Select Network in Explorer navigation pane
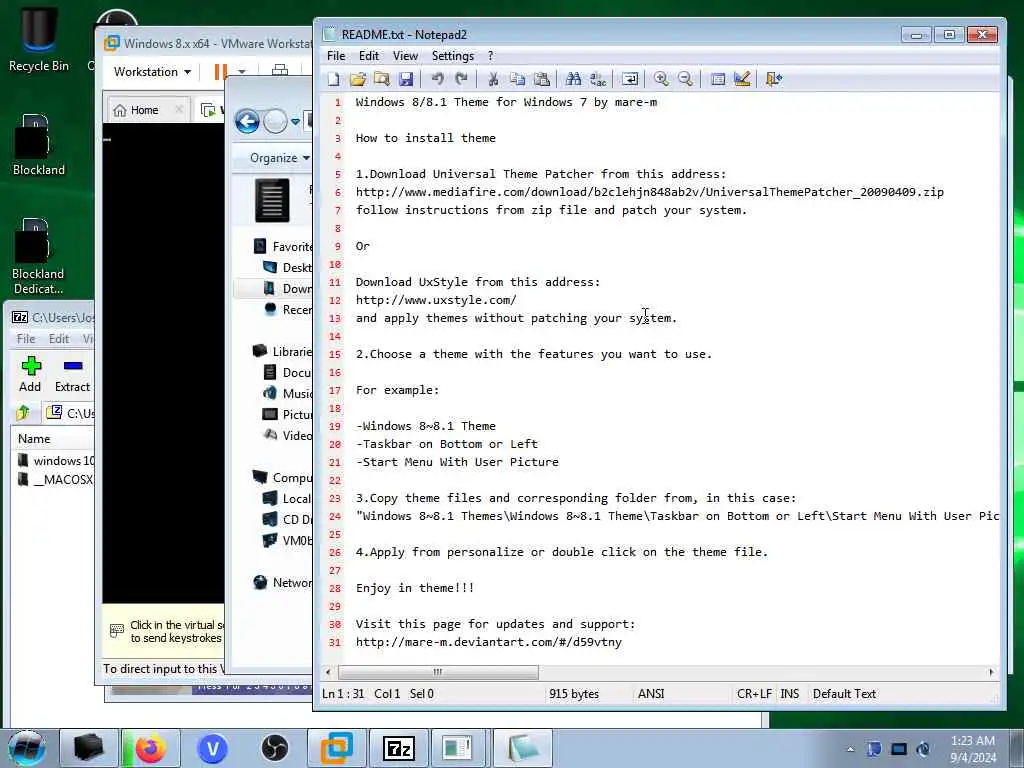This screenshot has height=768, width=1024. pyautogui.click(x=282, y=583)
